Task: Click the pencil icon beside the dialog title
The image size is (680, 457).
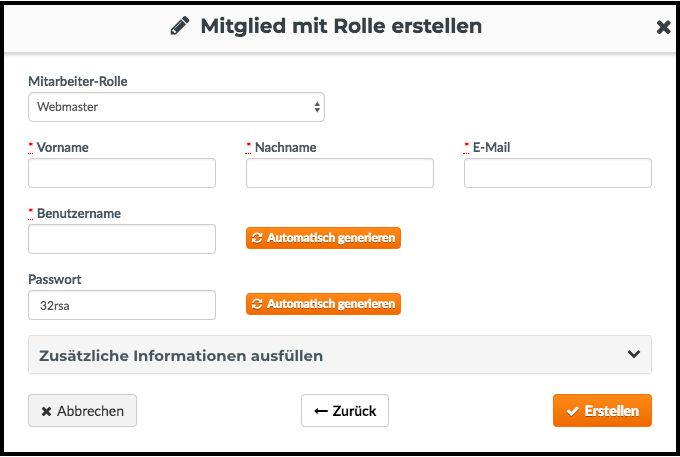Action: (x=180, y=26)
